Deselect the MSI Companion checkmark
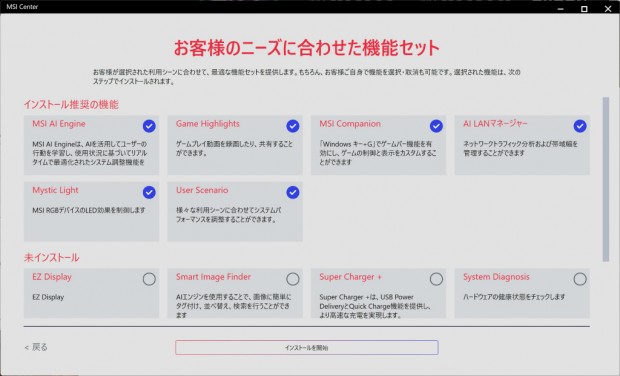The width and height of the screenshot is (620, 376). point(436,126)
